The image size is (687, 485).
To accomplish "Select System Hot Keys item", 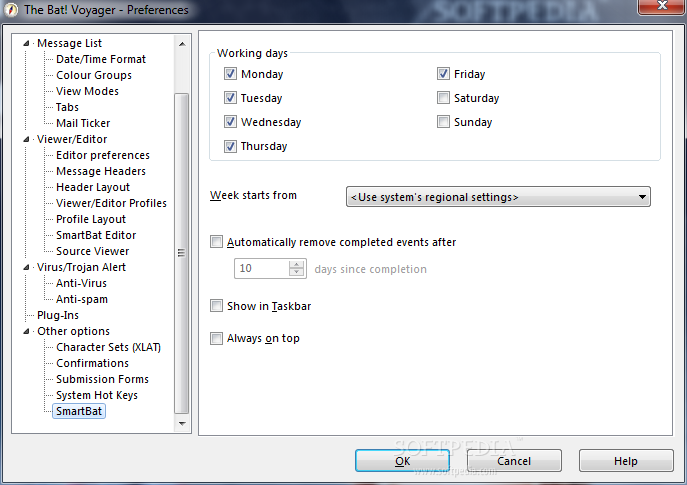I will point(96,395).
